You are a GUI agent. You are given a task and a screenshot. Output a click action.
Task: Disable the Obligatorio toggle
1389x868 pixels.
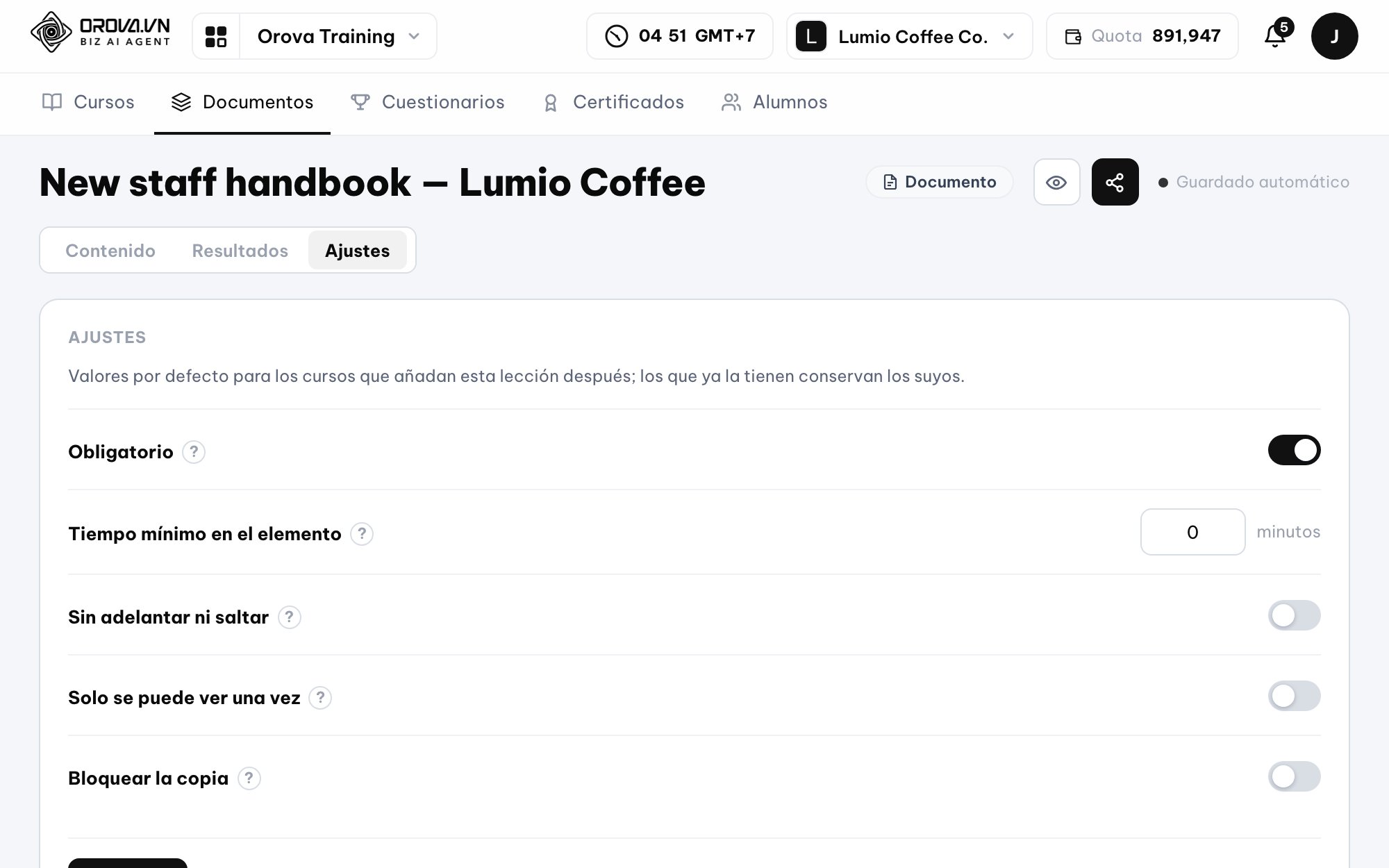pyautogui.click(x=1294, y=450)
